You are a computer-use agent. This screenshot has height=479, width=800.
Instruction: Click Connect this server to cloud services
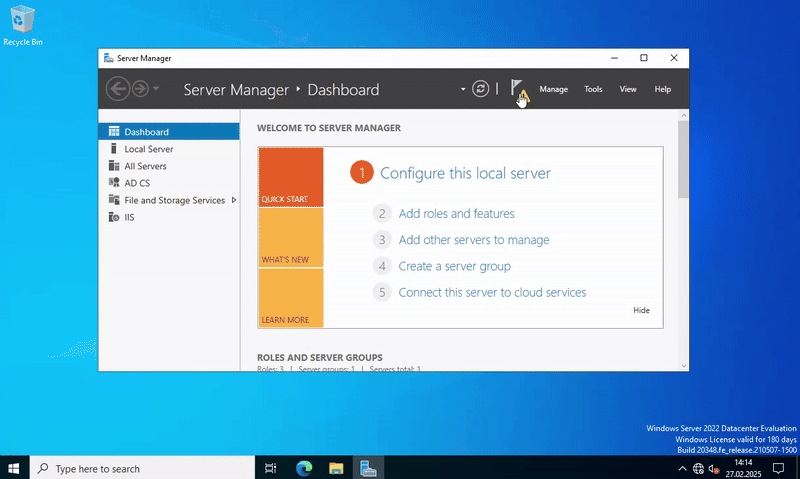click(x=492, y=292)
